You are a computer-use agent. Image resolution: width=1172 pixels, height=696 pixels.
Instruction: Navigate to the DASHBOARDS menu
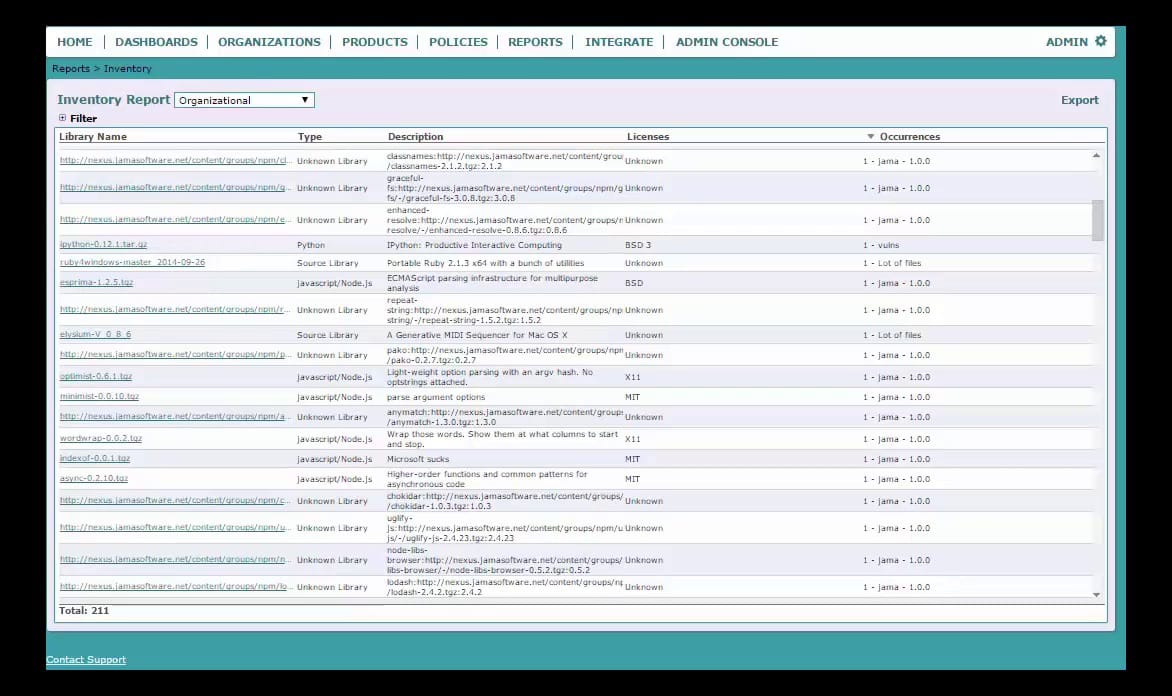156,41
